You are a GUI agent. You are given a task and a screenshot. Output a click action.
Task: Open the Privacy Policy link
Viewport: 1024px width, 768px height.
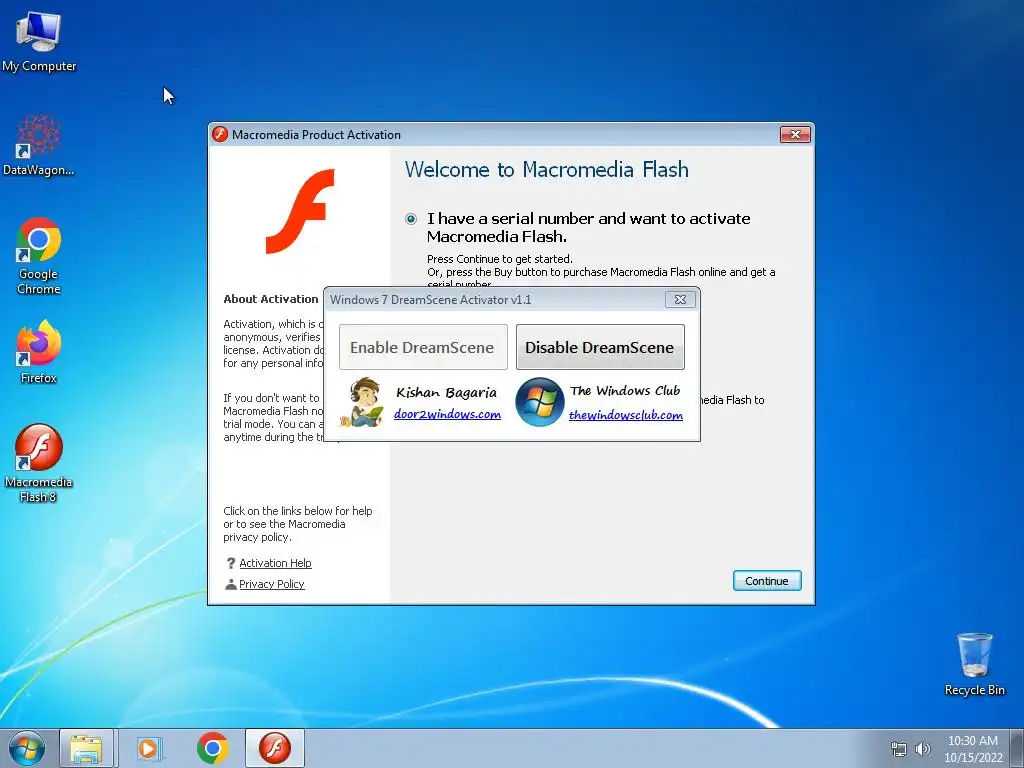coord(272,584)
